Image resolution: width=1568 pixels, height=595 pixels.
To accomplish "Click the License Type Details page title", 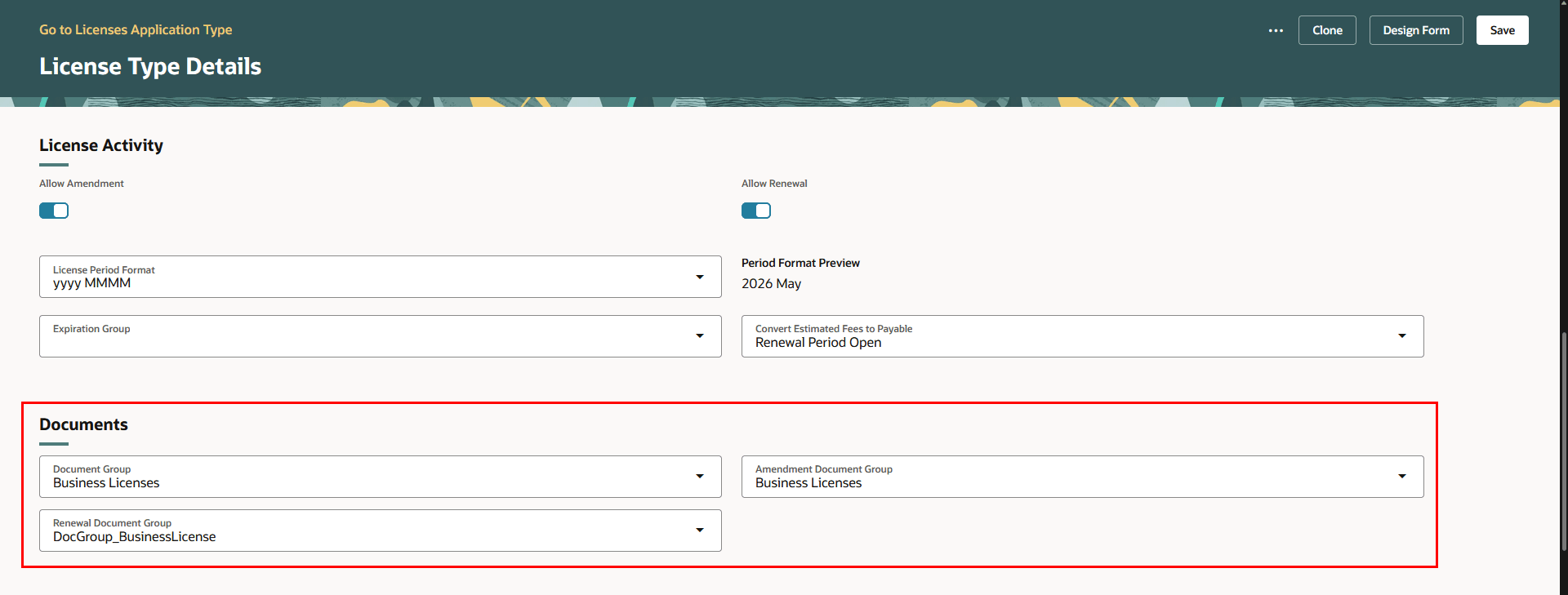I will point(150,66).
